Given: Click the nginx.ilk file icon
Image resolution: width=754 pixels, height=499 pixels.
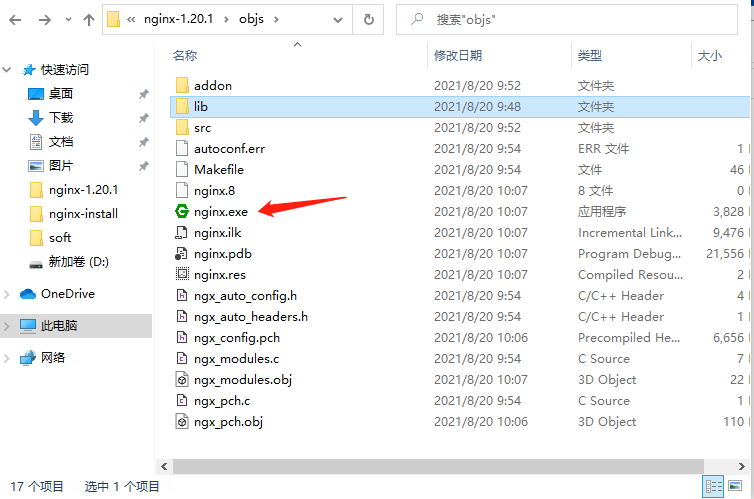Looking at the screenshot, I should click(x=182, y=233).
